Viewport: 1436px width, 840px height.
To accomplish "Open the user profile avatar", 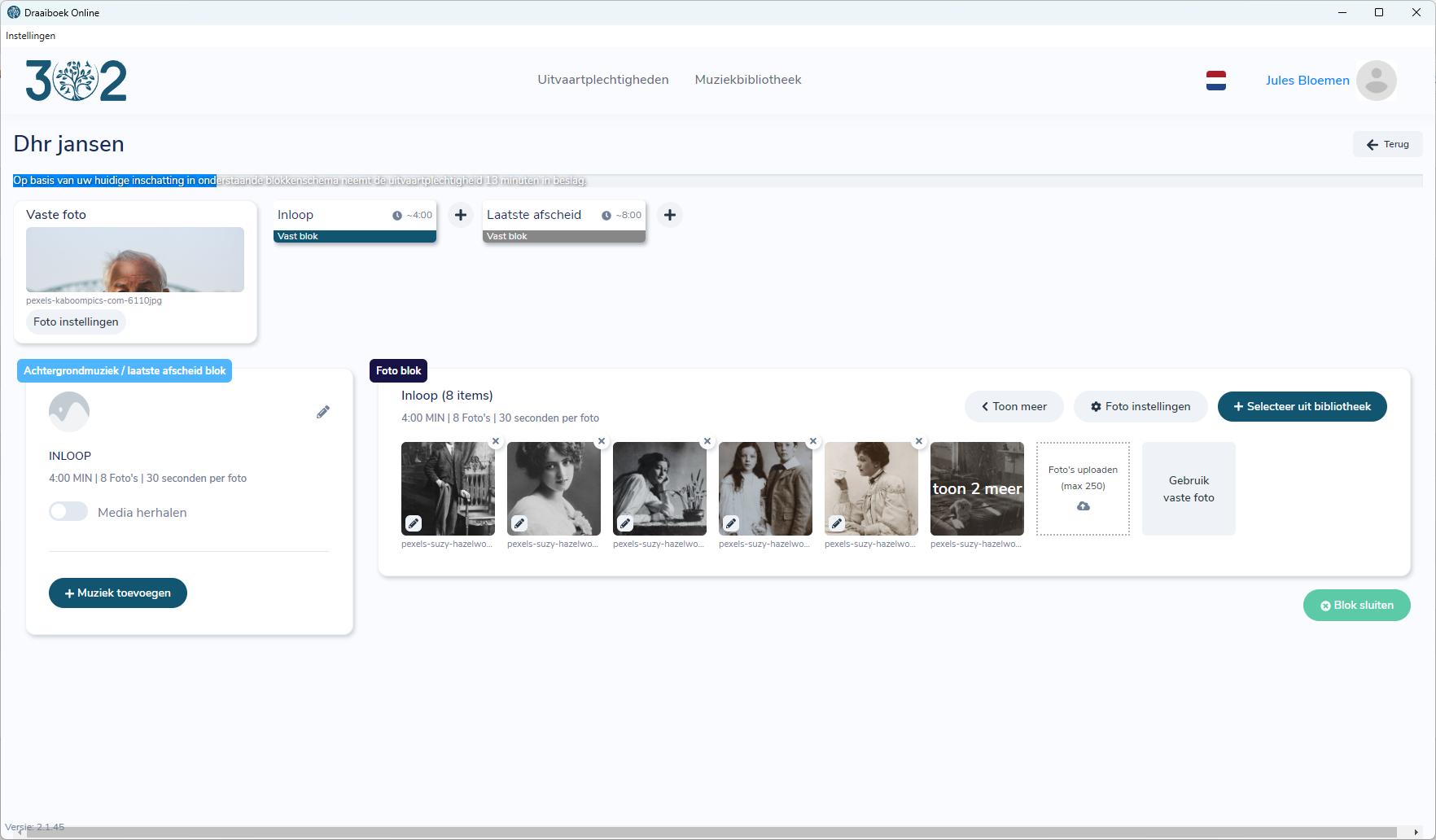I will pos(1376,81).
